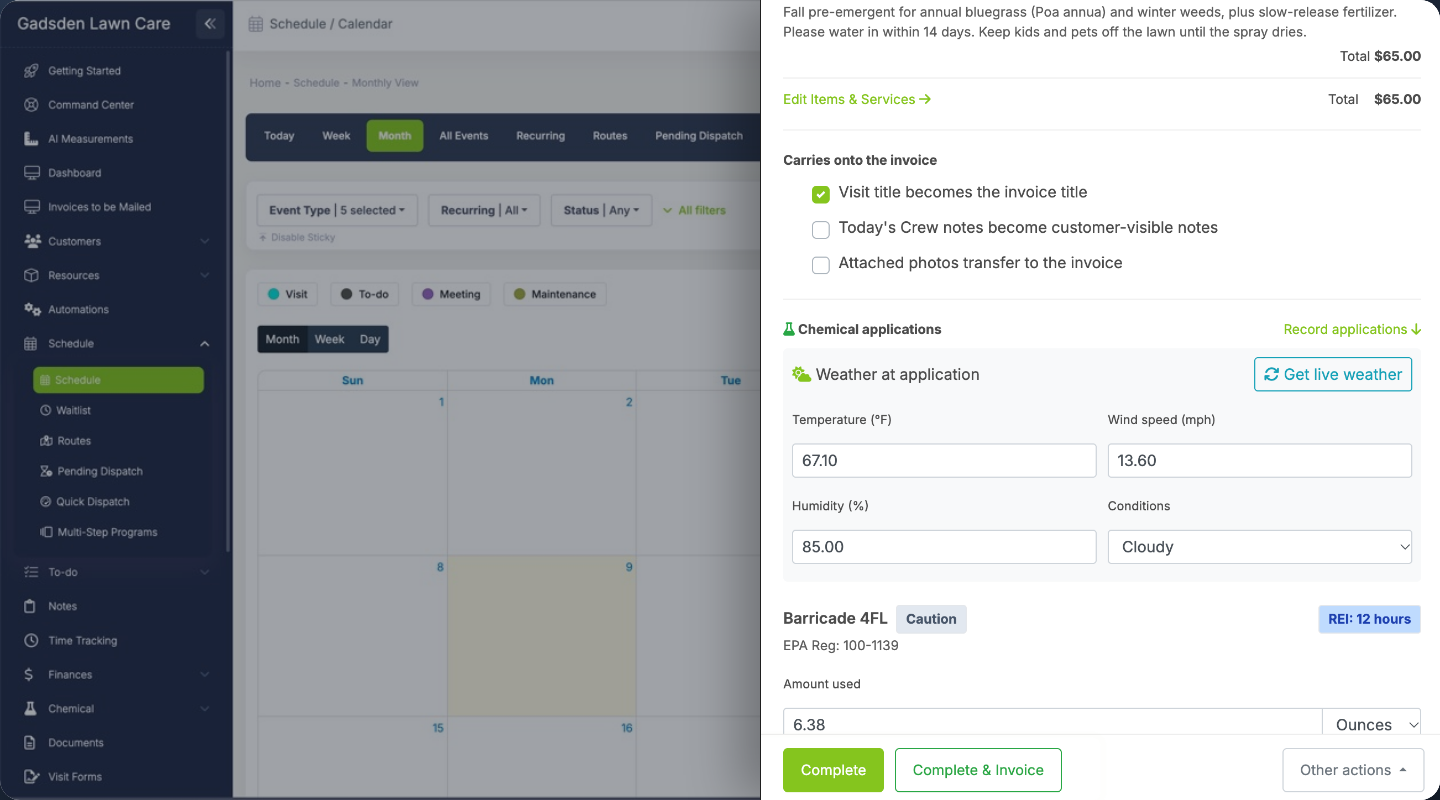Open the Ounces unit dropdown
Image resolution: width=1440 pixels, height=800 pixels.
tap(1371, 725)
